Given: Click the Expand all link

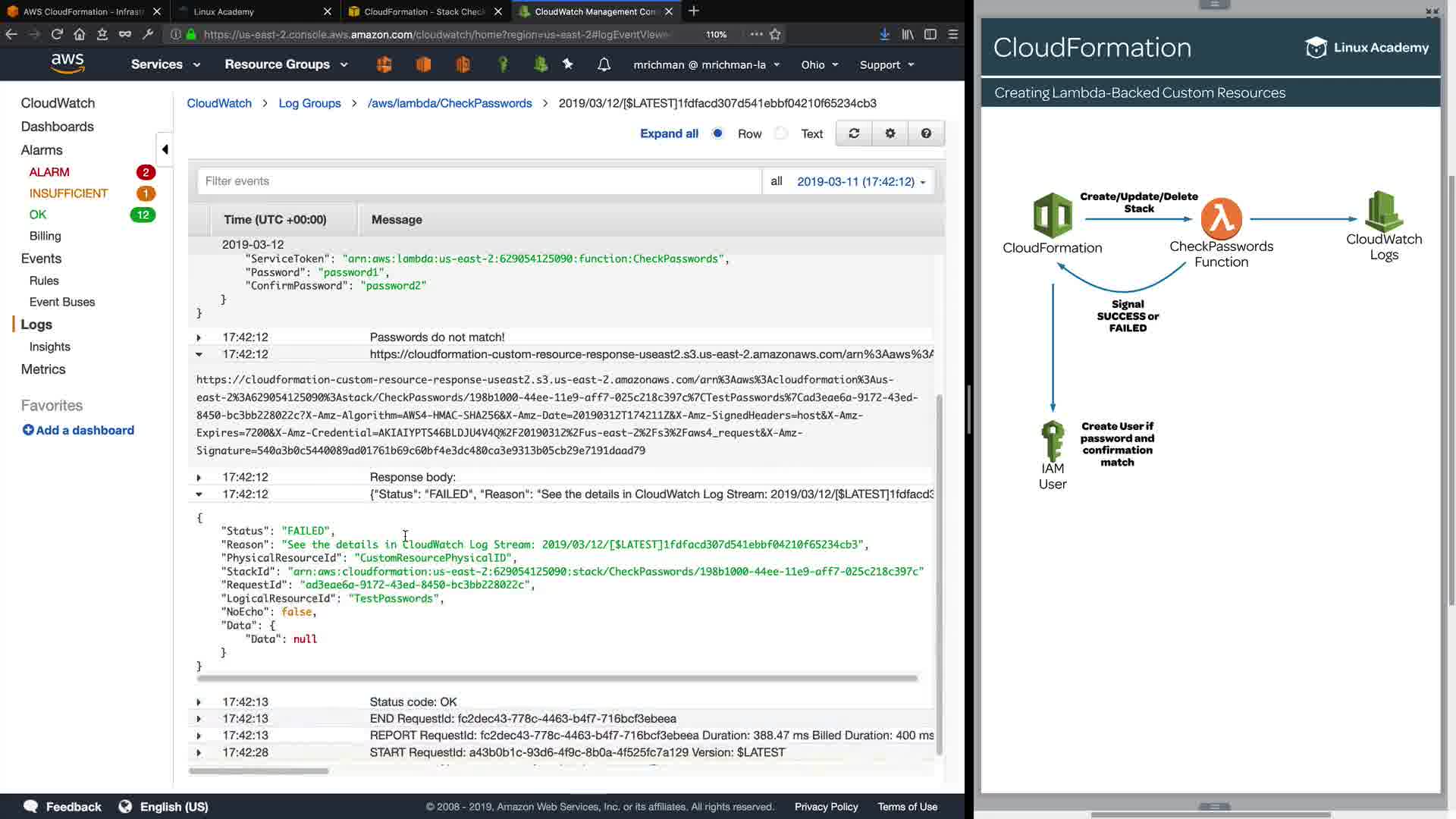Looking at the screenshot, I should (x=669, y=133).
